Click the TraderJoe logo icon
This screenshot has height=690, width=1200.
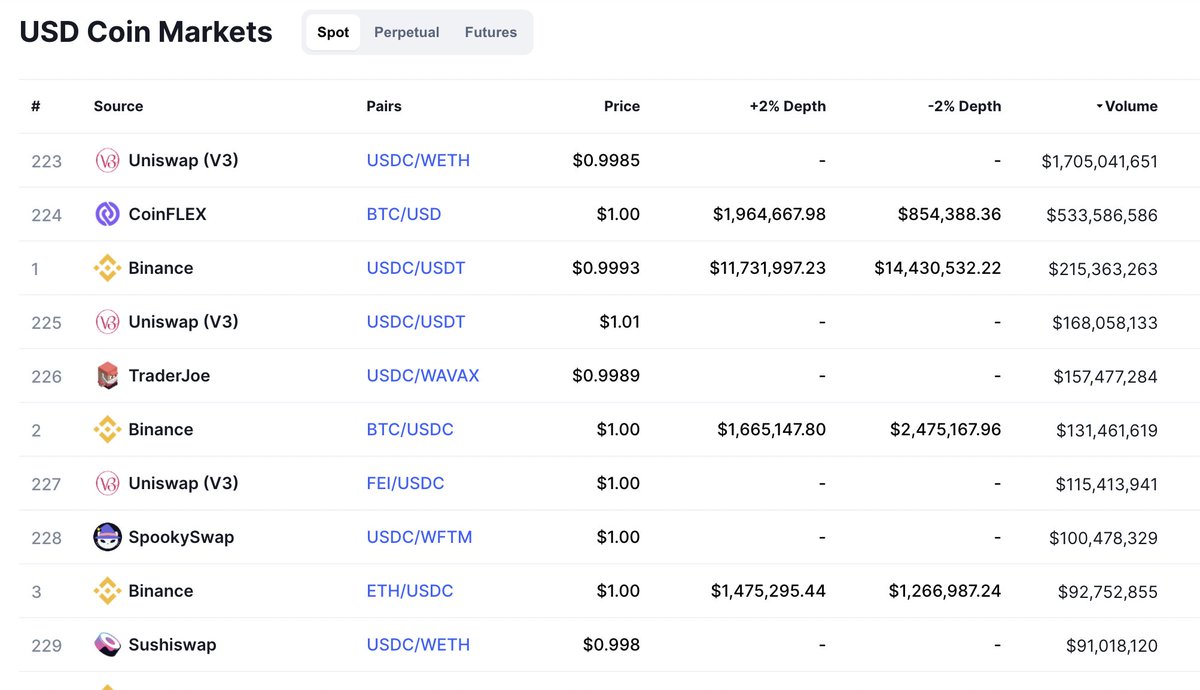(x=107, y=376)
